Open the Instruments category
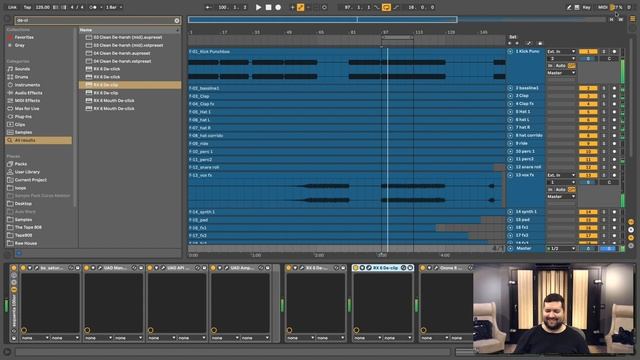640x360 pixels. [x=27, y=85]
